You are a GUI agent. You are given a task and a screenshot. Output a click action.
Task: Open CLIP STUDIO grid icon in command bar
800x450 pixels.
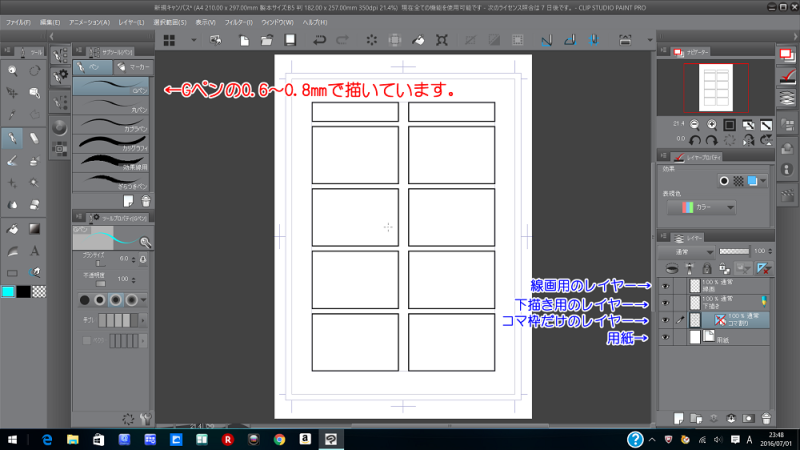click(x=169, y=40)
